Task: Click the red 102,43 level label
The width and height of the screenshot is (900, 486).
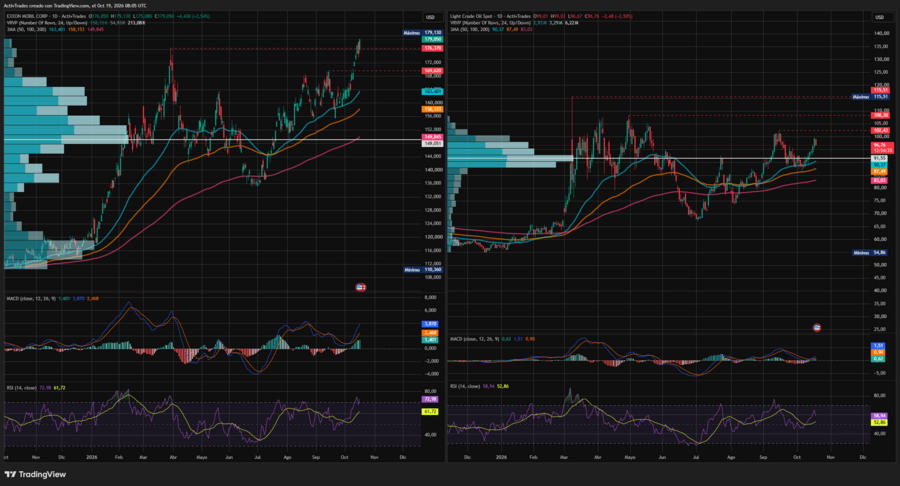Action: pyautogui.click(x=880, y=131)
